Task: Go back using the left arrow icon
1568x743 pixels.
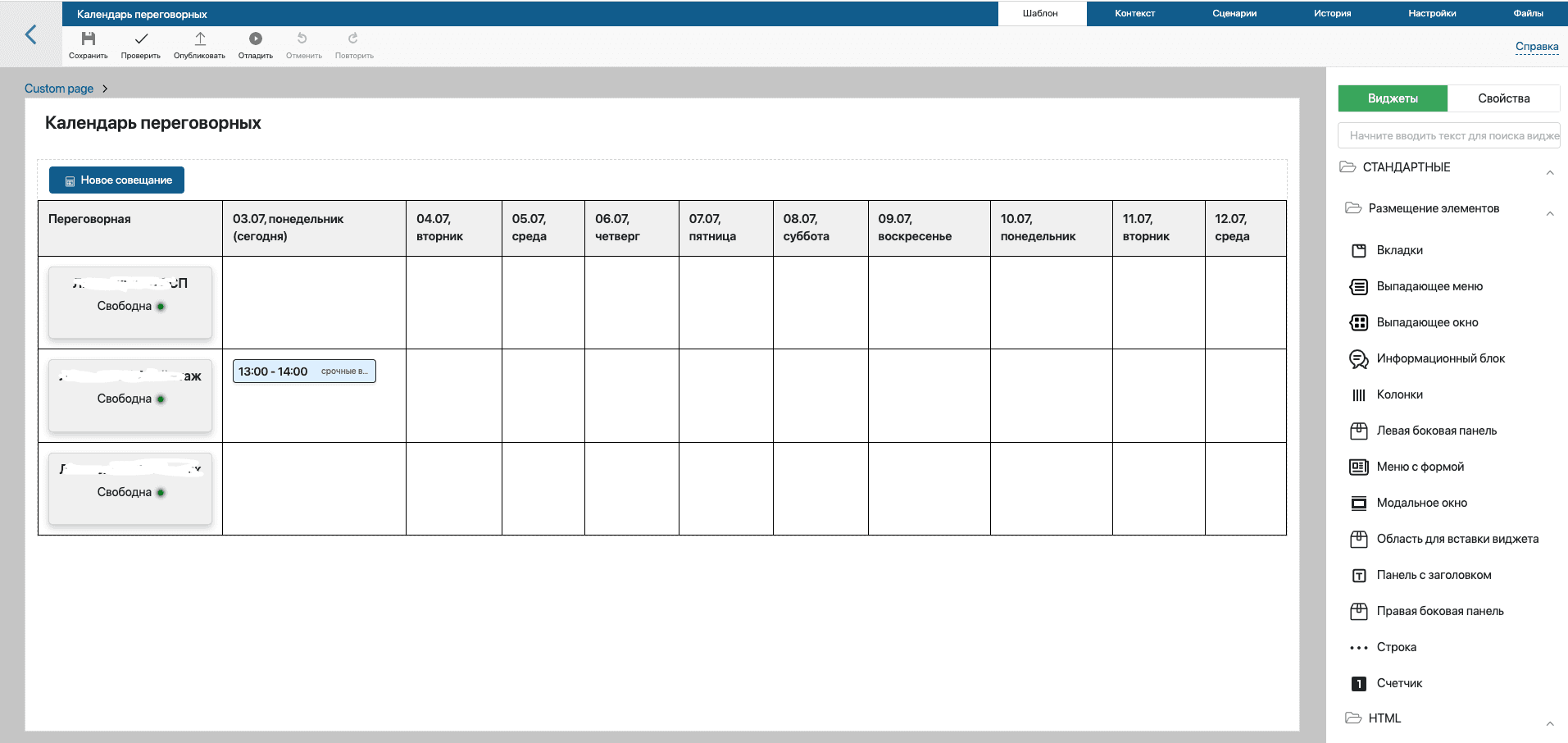Action: tap(31, 34)
